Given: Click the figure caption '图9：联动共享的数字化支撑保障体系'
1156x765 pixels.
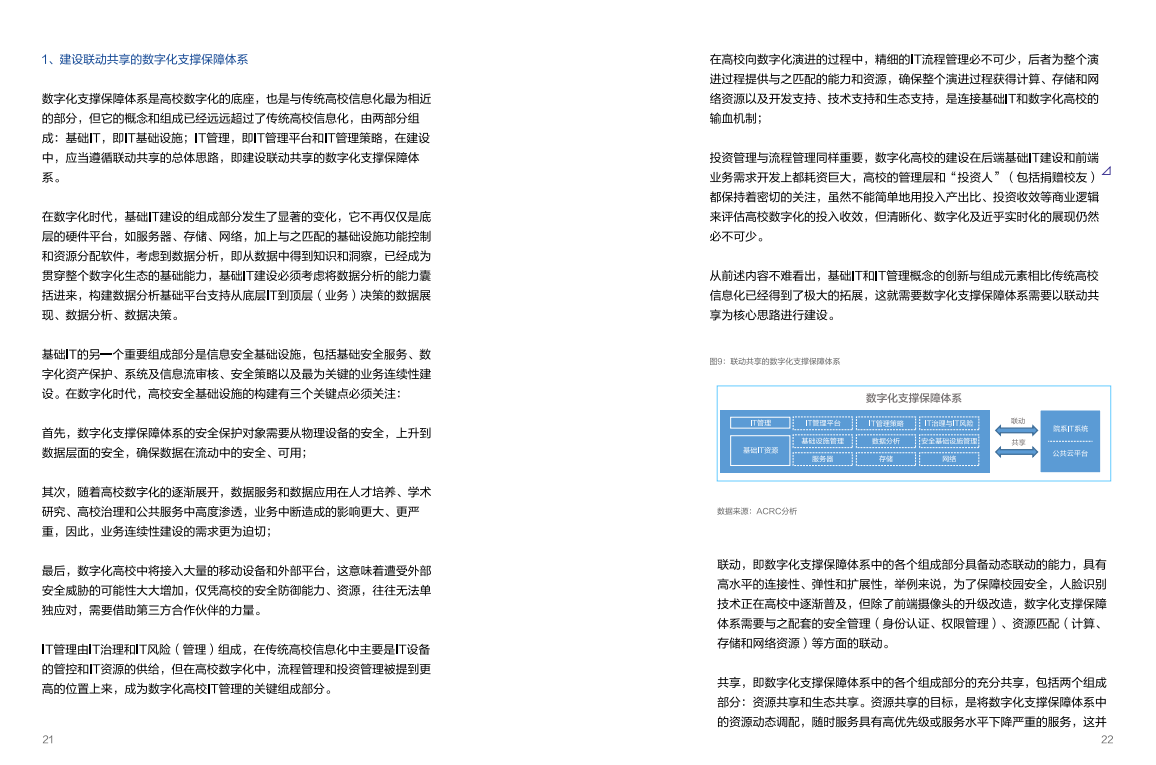Looking at the screenshot, I should point(774,361).
